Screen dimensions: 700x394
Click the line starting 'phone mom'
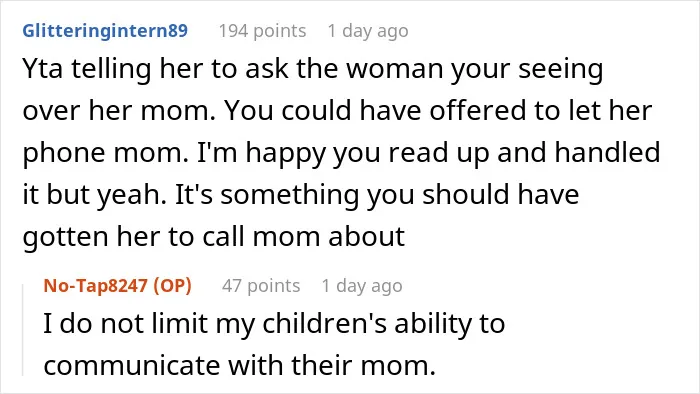pyautogui.click(x=342, y=153)
